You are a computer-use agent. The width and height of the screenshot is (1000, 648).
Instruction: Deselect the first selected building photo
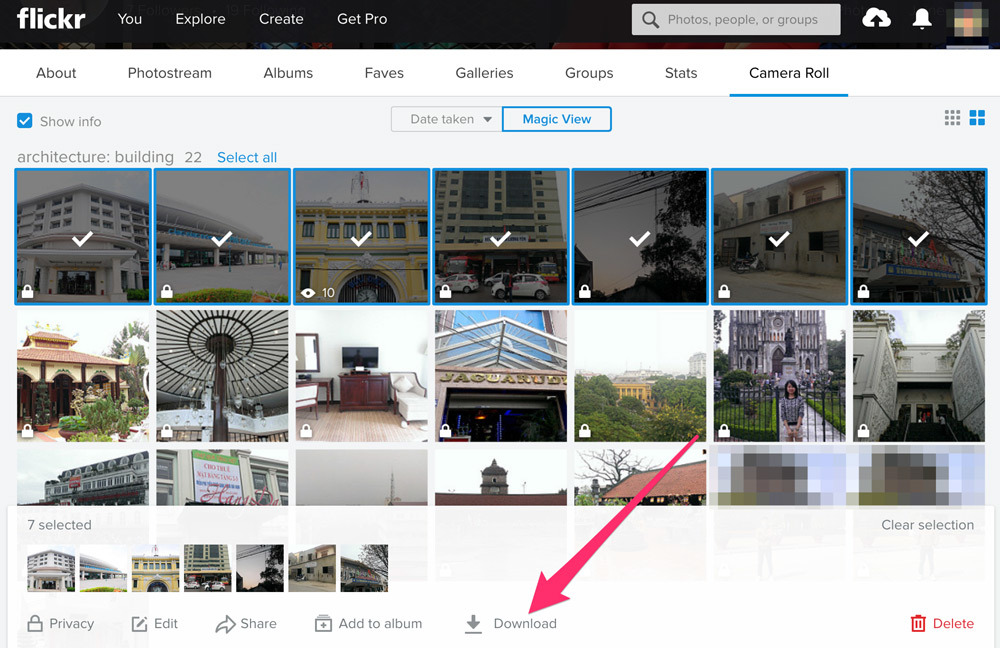83,237
